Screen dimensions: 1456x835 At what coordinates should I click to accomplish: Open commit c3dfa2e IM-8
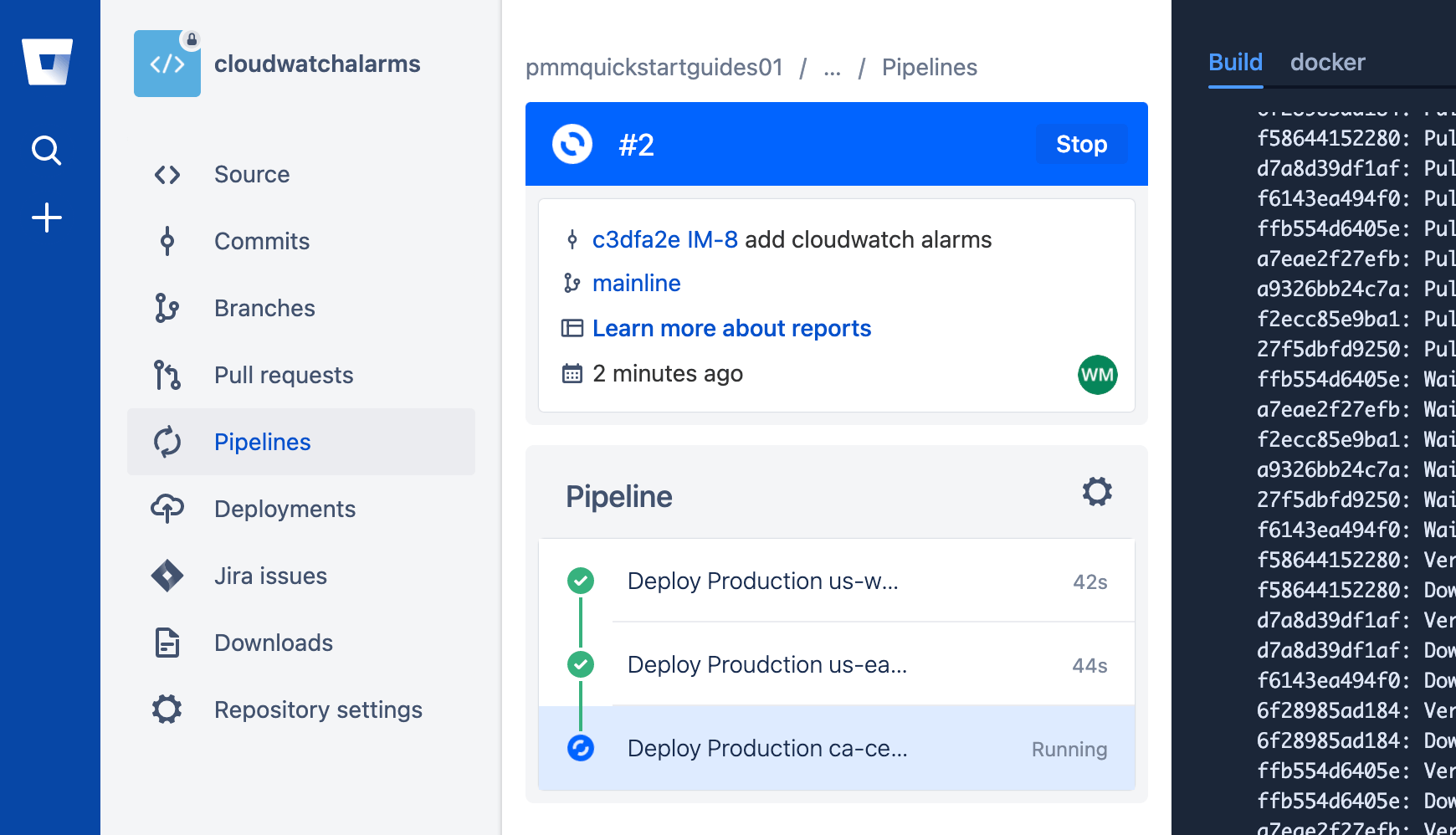(665, 239)
